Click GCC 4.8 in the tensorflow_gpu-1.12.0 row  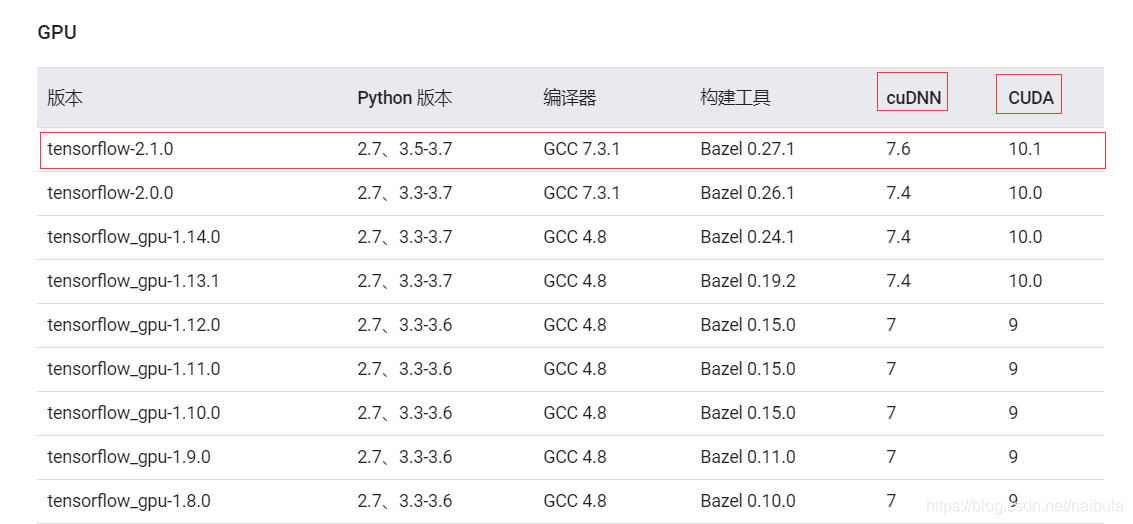tap(574, 325)
